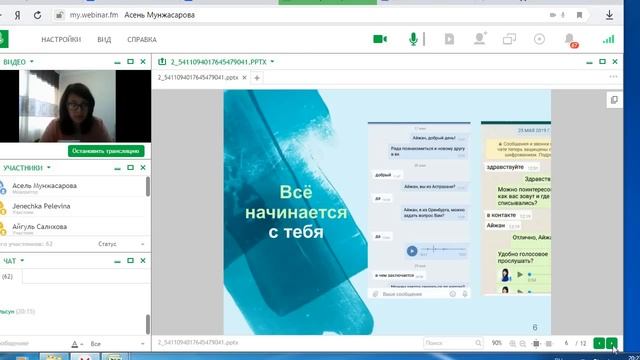Viewport: 640px width, 360px height.
Task: Expand the УЧАСТНИКИ panel dropdown
Action: pos(49,168)
